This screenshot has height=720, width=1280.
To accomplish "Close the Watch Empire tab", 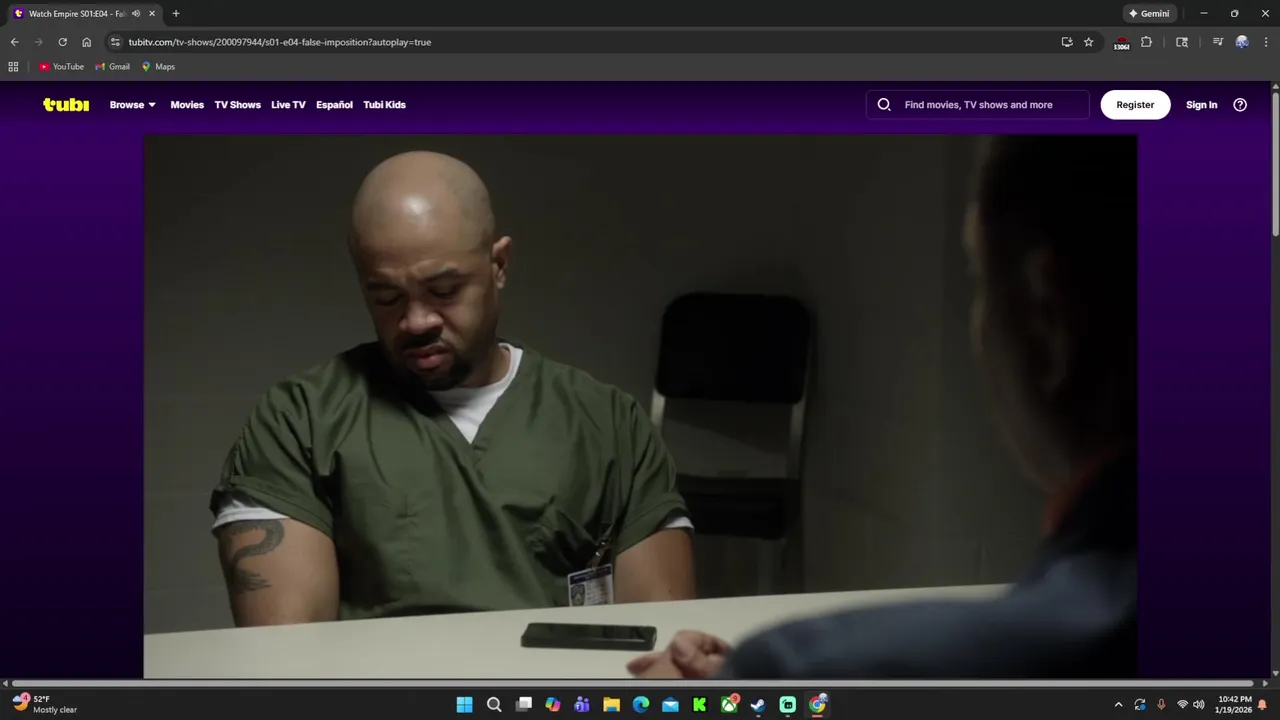I will tap(152, 14).
